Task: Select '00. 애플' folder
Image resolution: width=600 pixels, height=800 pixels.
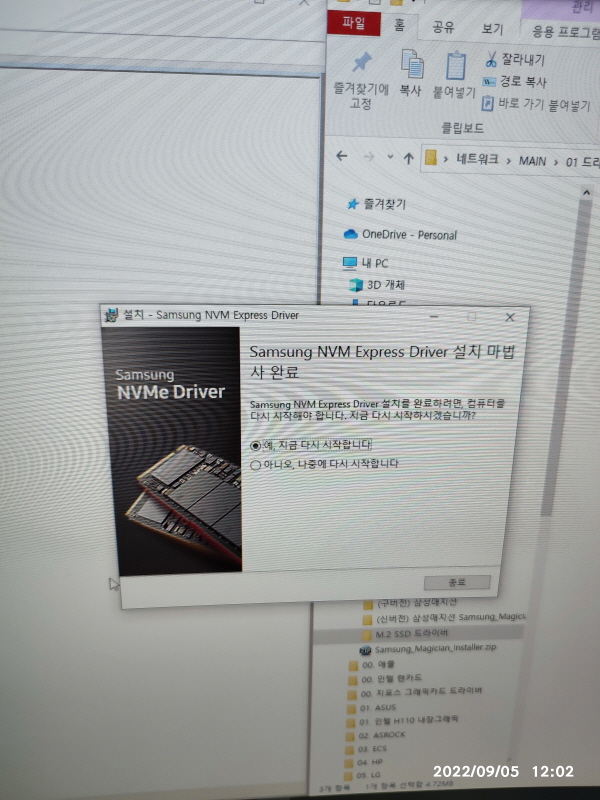Action: tap(371, 665)
